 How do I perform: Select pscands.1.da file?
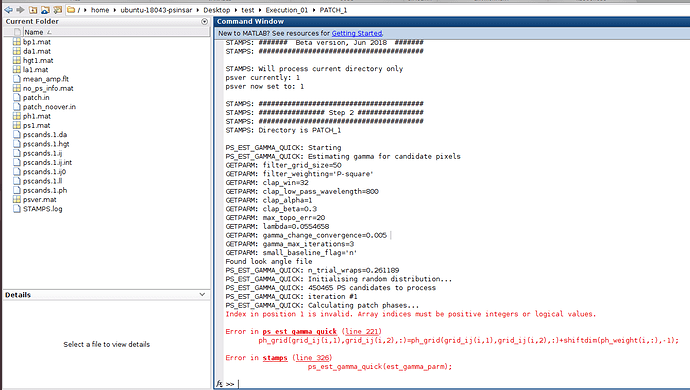[x=45, y=134]
